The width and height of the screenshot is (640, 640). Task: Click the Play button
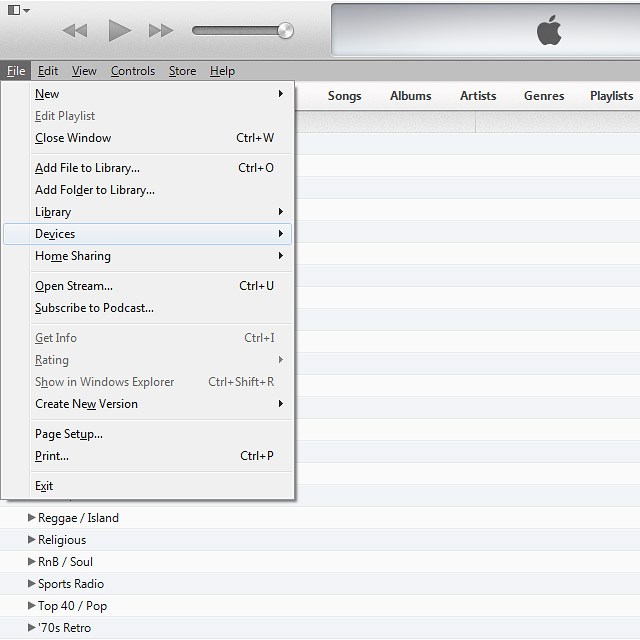(119, 31)
